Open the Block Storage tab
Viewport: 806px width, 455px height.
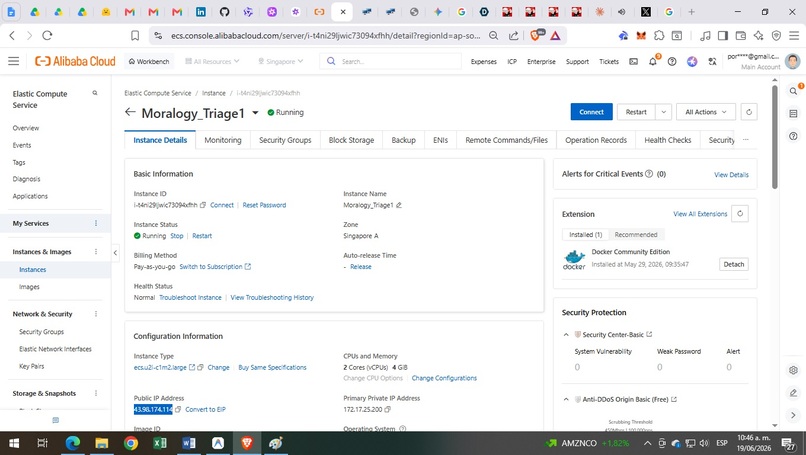click(x=352, y=140)
